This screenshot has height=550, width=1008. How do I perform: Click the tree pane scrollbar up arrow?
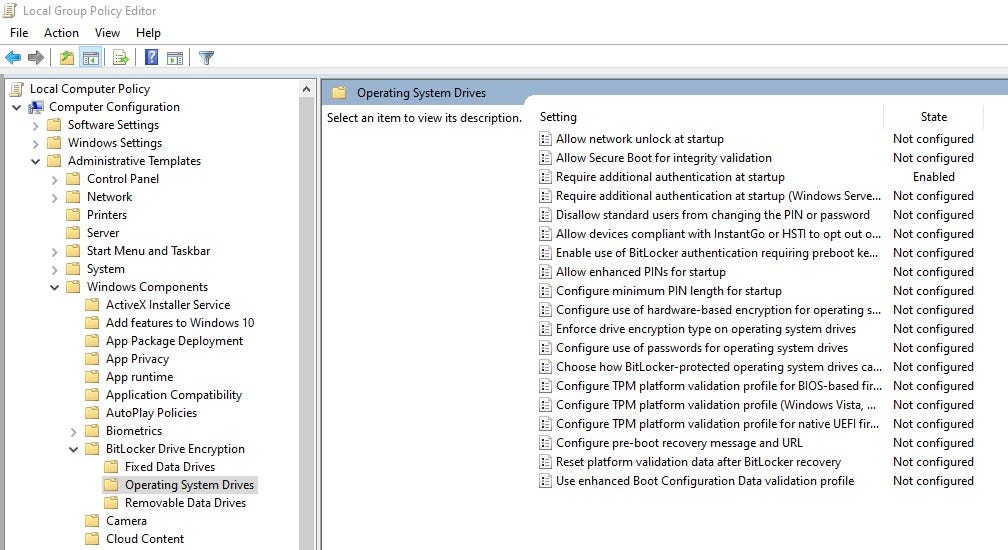tap(307, 89)
